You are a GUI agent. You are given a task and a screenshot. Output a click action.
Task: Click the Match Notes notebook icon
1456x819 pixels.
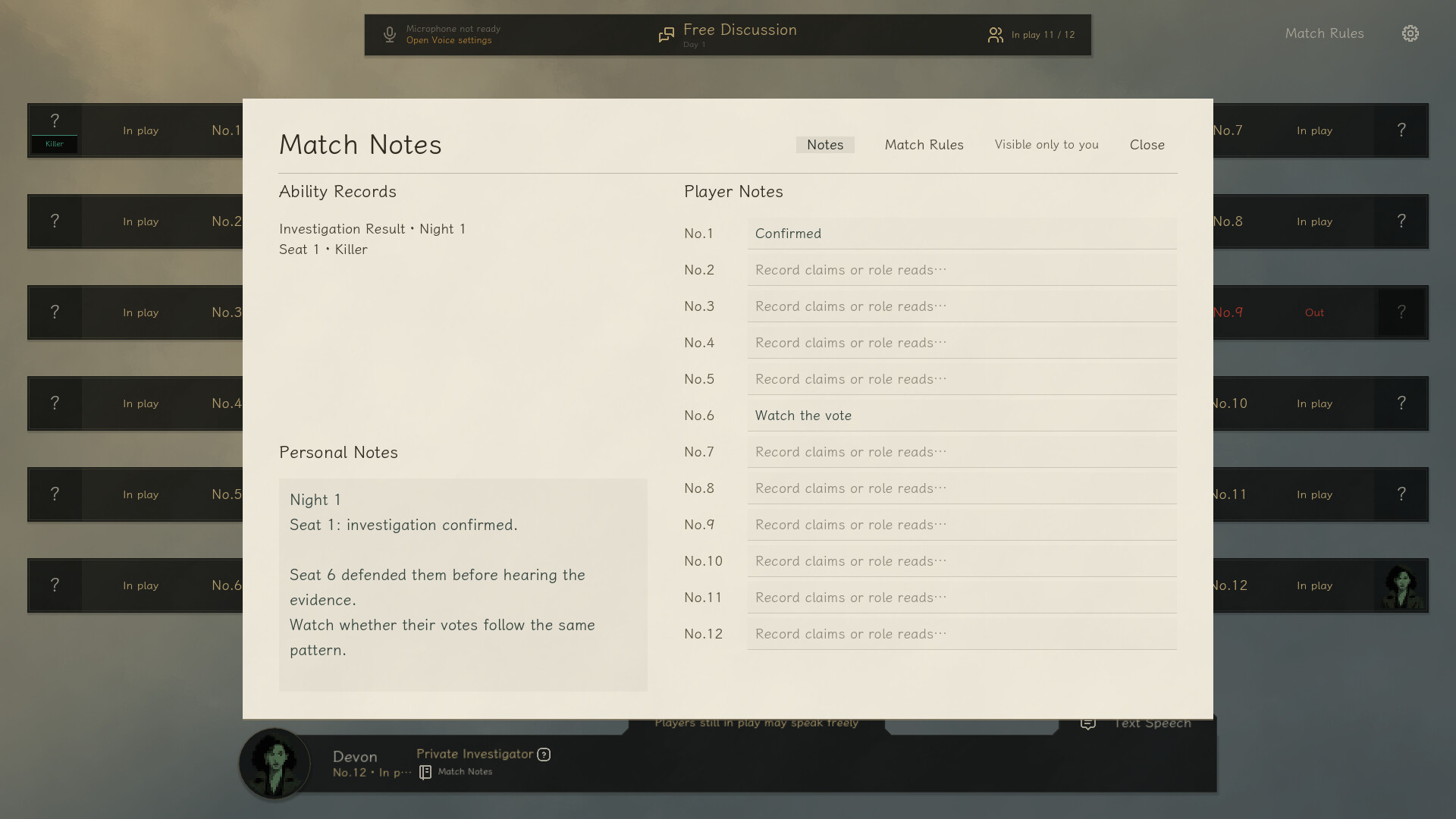(425, 772)
